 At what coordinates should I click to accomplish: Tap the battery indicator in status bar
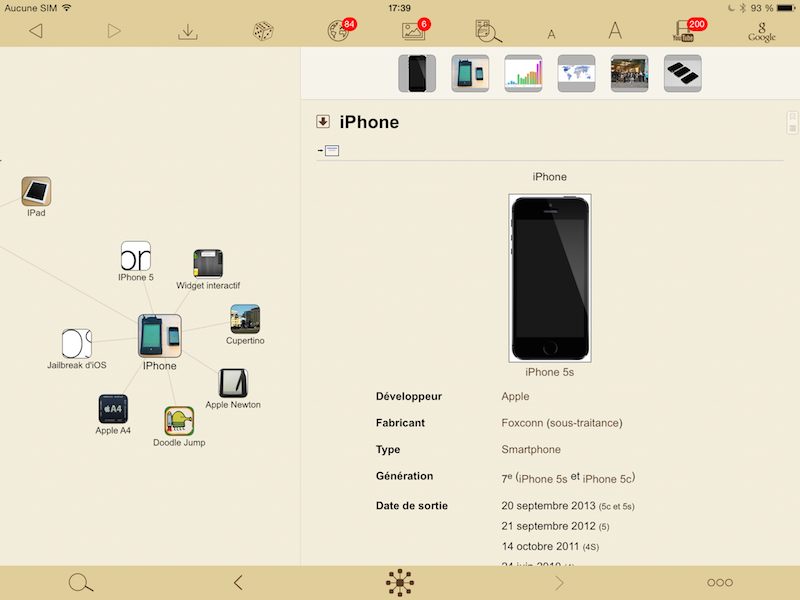point(786,8)
